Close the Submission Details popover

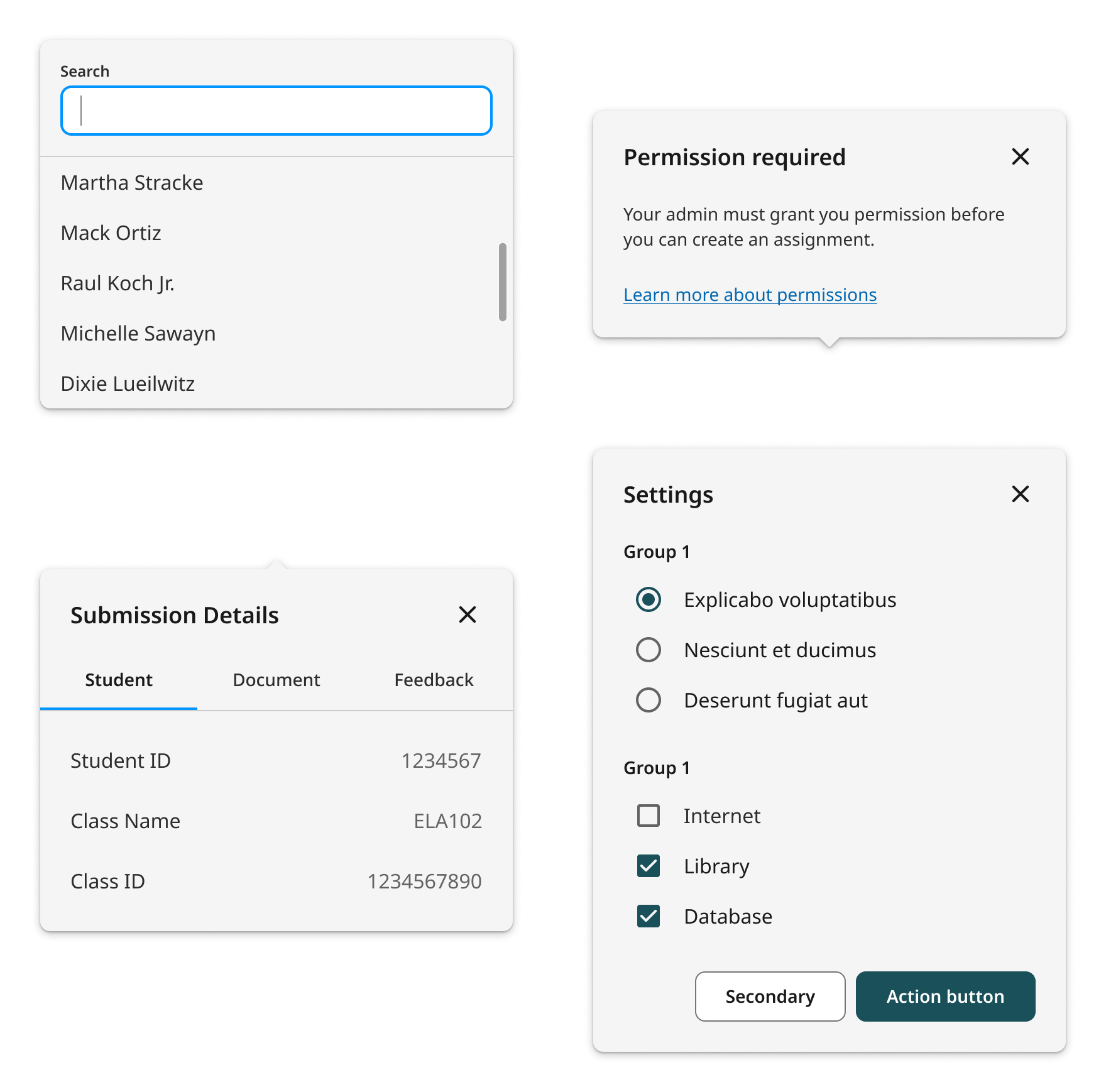(x=467, y=614)
